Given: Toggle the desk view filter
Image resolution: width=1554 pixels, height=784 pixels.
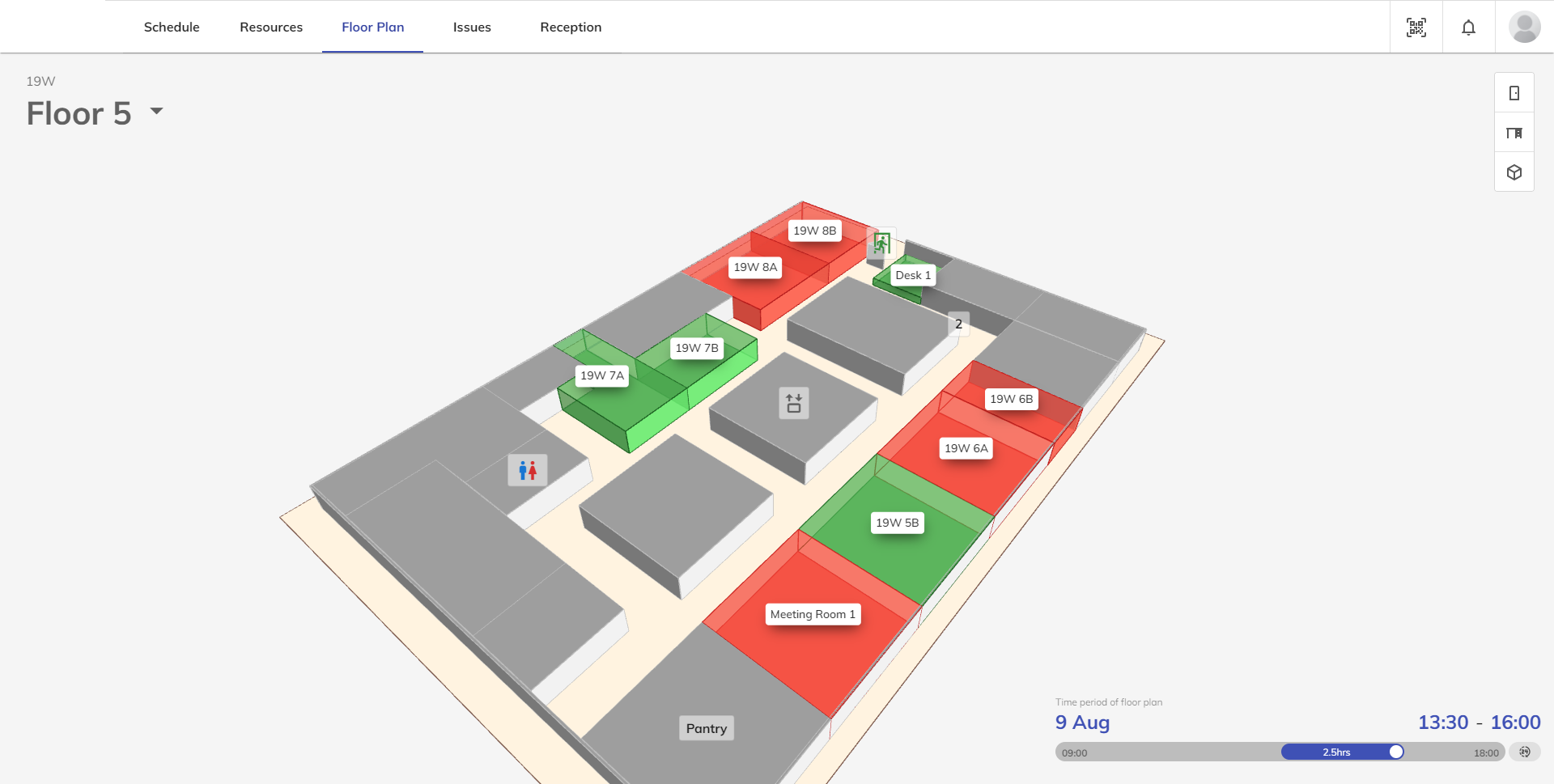Looking at the screenshot, I should (x=1514, y=133).
